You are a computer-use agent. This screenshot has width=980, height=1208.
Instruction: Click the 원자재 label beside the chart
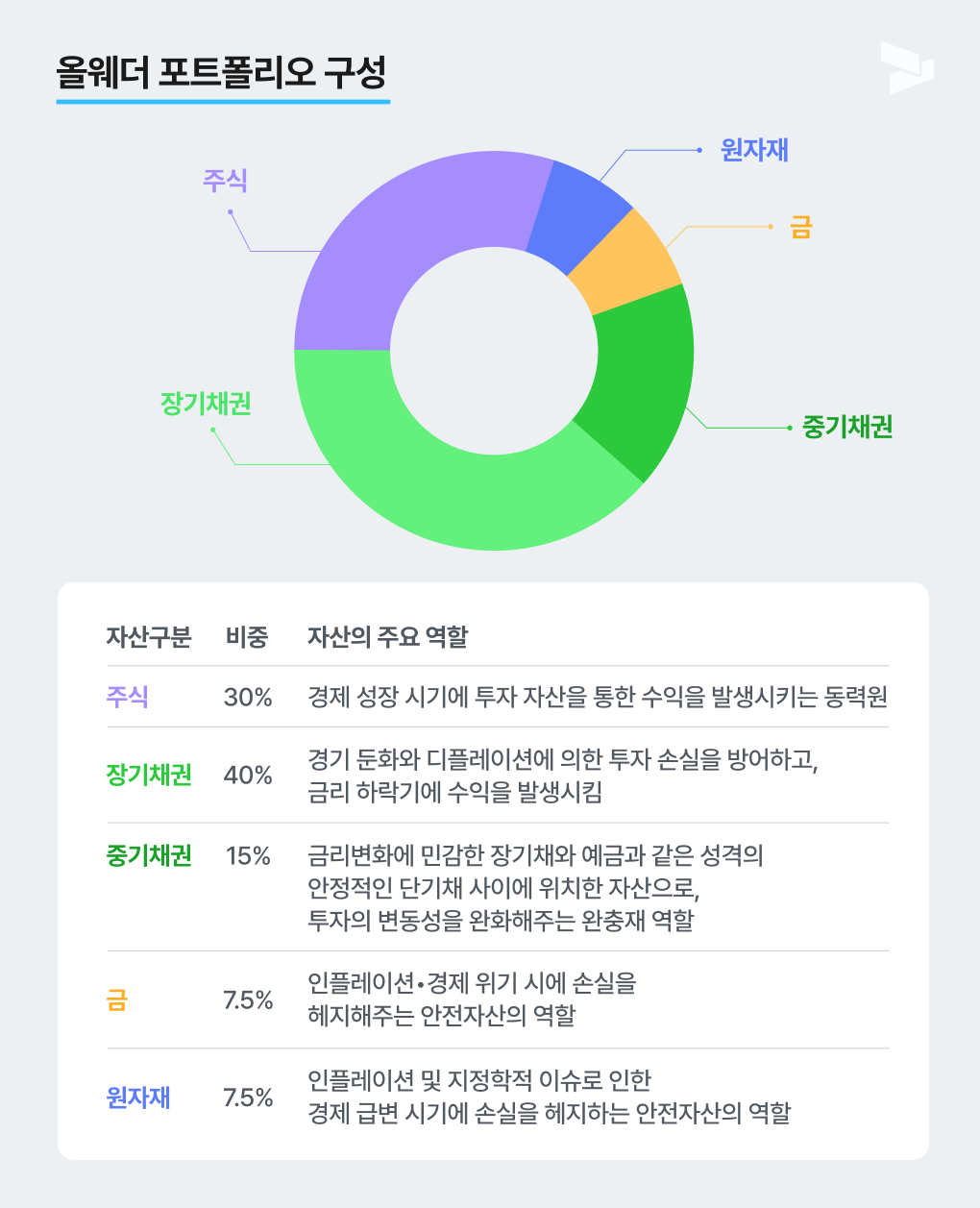click(754, 150)
